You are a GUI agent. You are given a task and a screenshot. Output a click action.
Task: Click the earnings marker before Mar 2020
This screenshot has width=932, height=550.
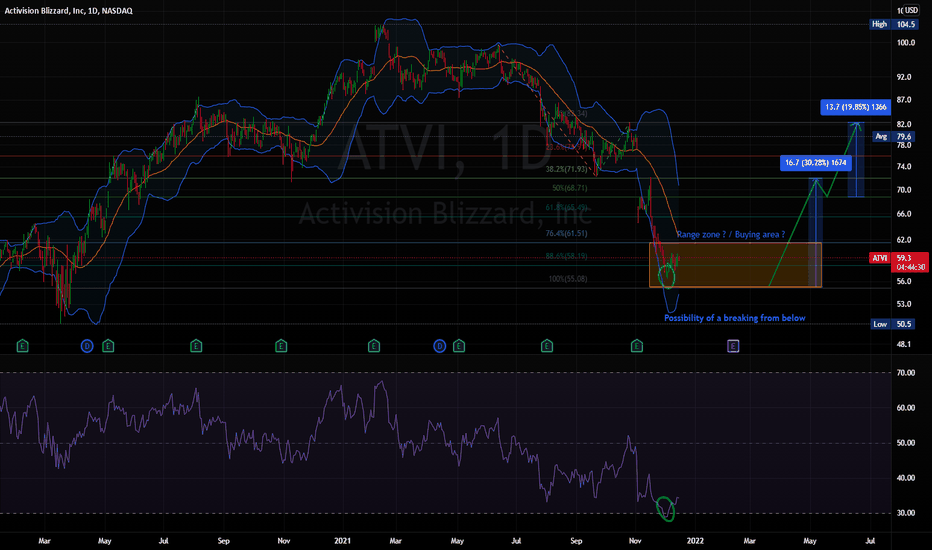click(23, 345)
